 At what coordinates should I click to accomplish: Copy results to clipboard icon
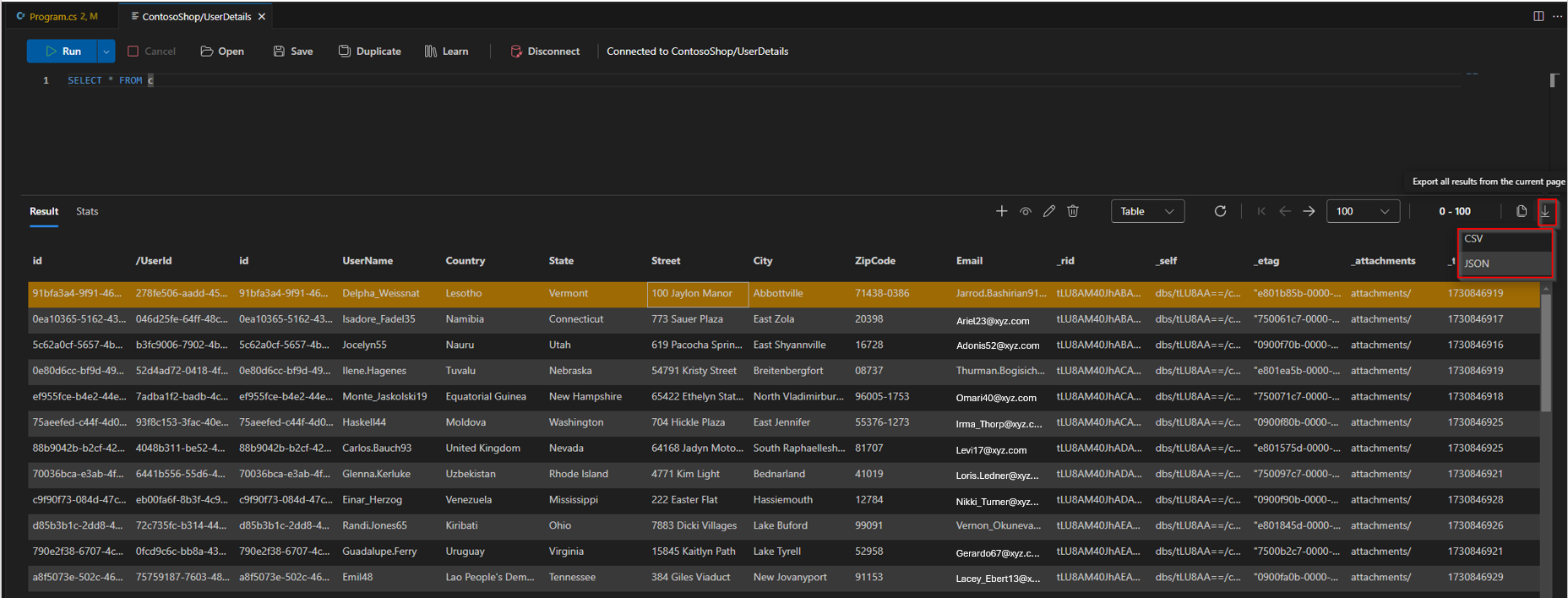click(x=1522, y=211)
